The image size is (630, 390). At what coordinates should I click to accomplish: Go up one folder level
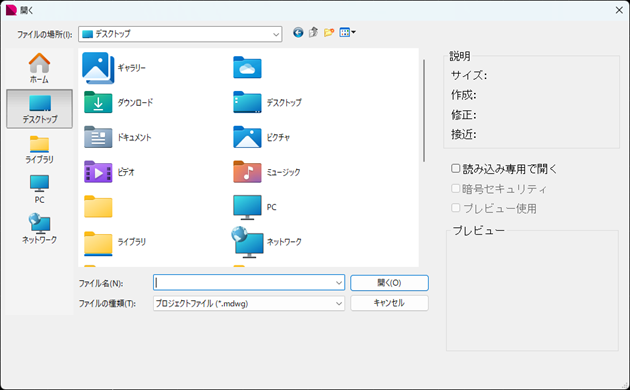point(313,33)
